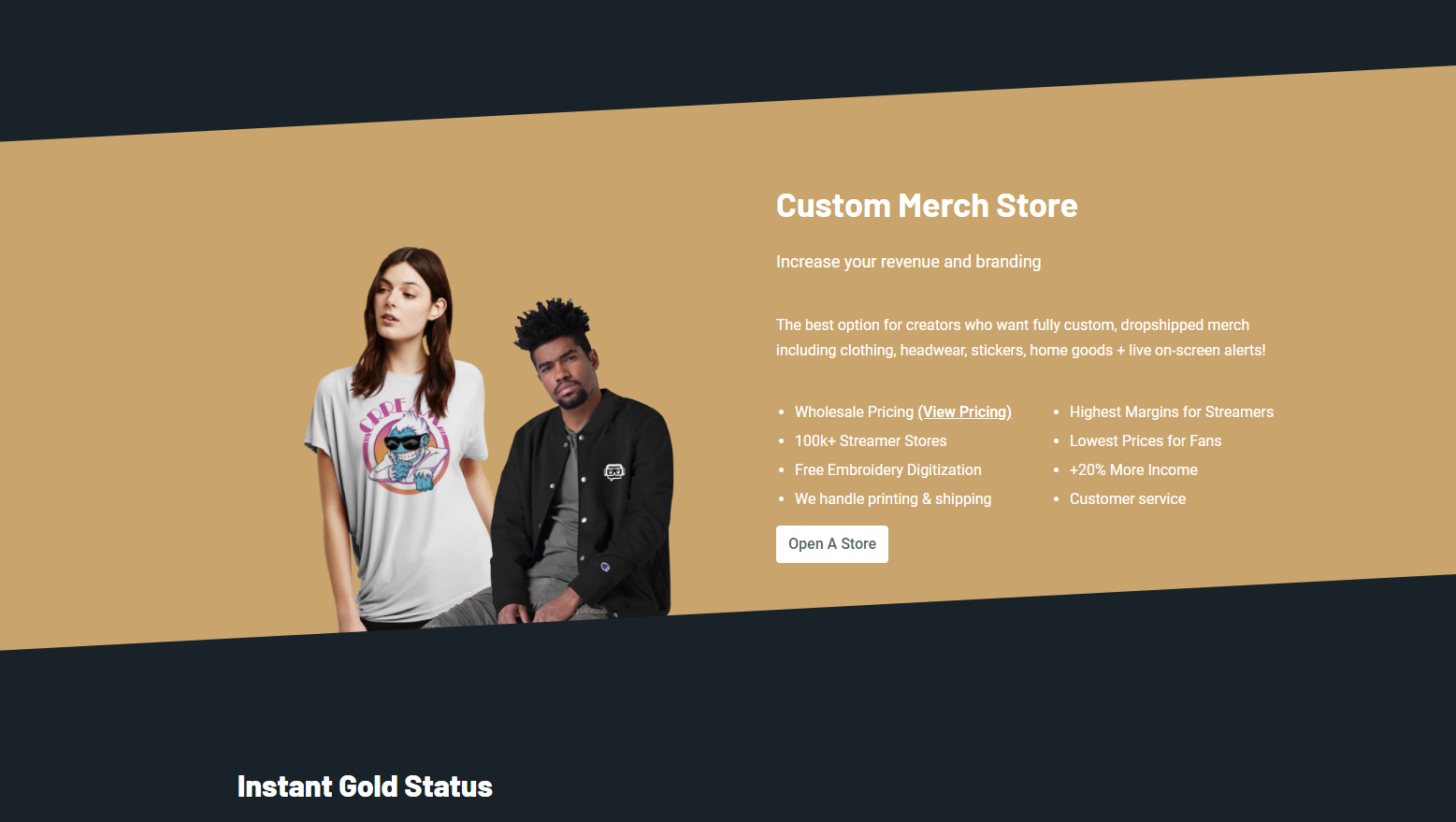Click Lowest Prices for Fans bullet
The height and width of the screenshot is (822, 1456).
click(1146, 440)
